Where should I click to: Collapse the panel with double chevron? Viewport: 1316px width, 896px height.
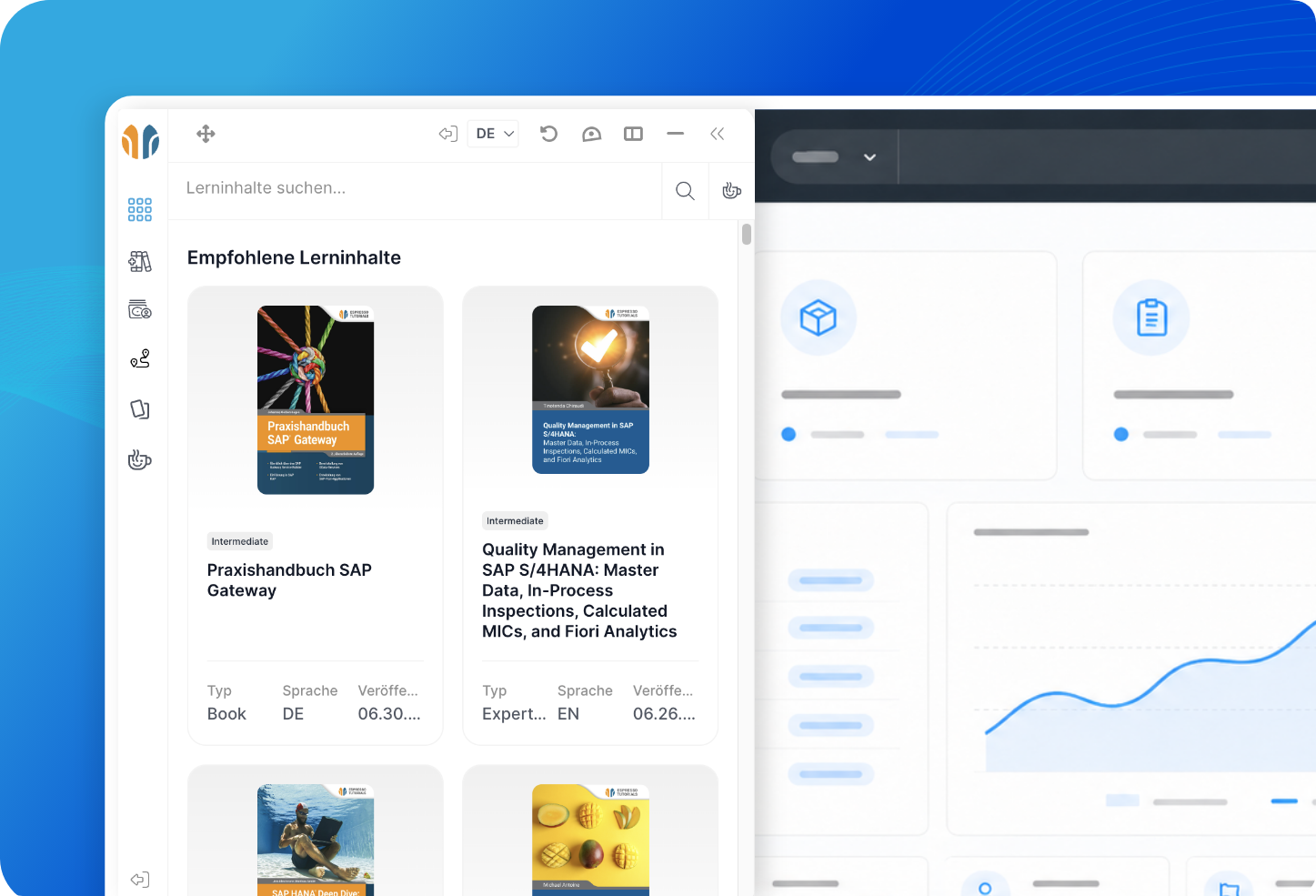(718, 134)
